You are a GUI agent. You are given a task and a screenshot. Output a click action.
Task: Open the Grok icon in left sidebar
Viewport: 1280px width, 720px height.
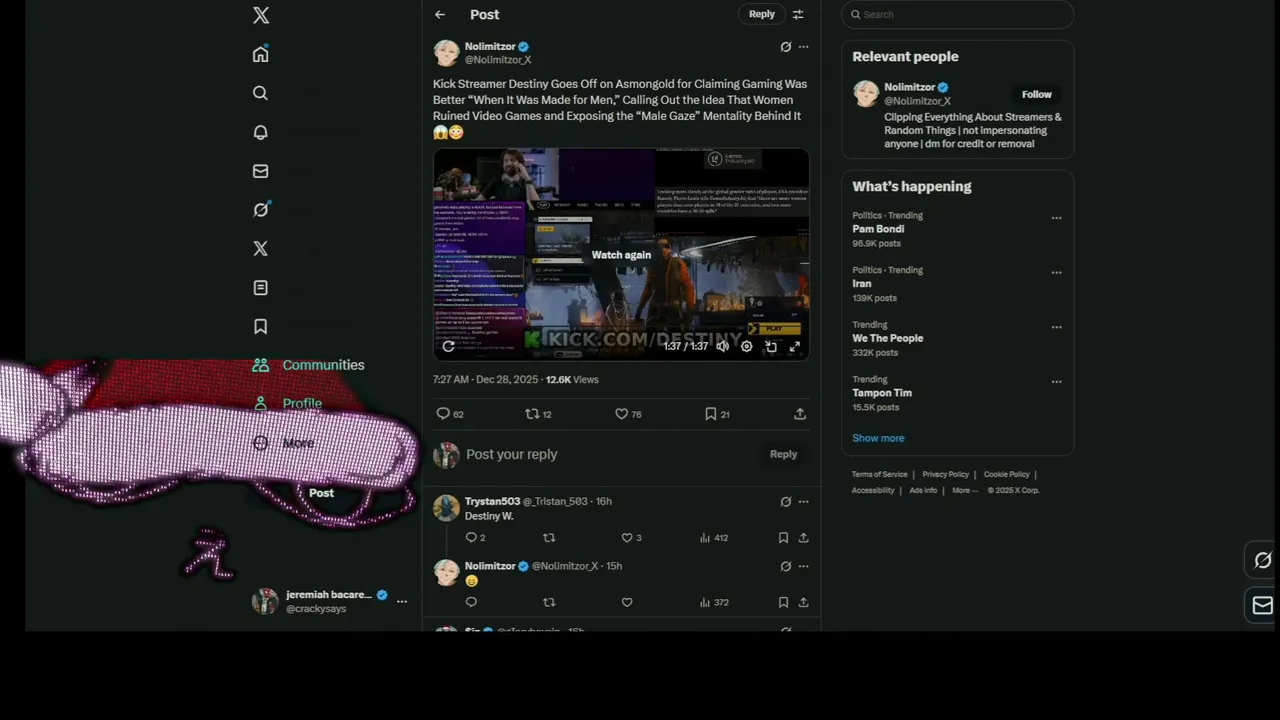tap(261, 209)
